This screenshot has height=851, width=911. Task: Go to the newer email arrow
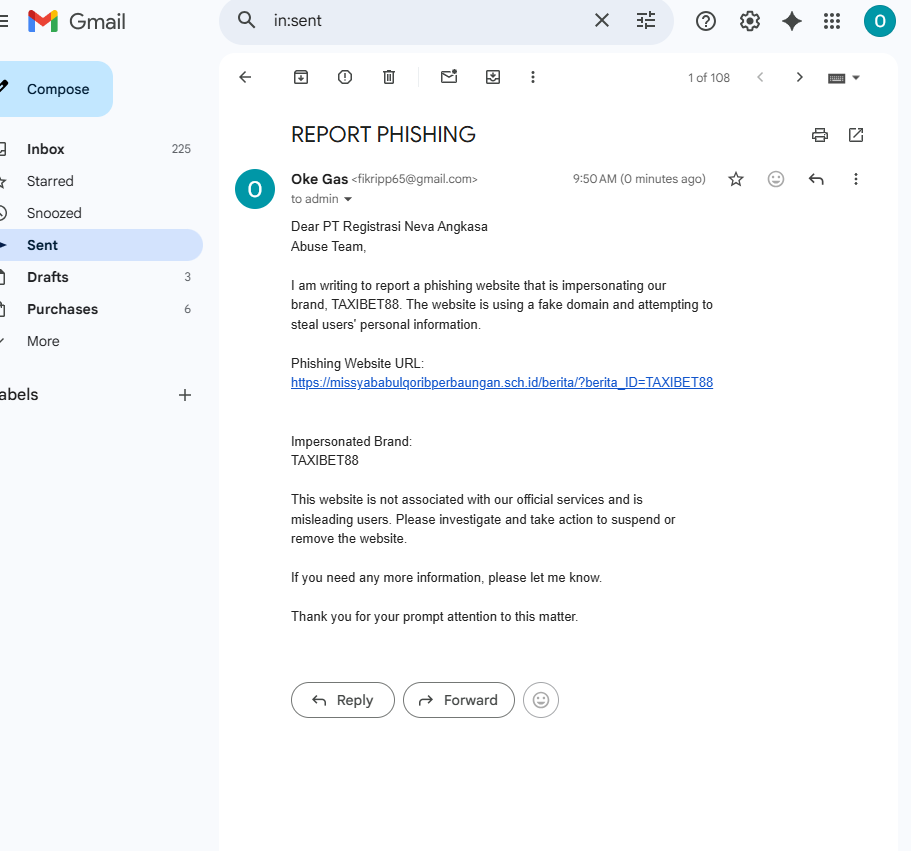760,77
